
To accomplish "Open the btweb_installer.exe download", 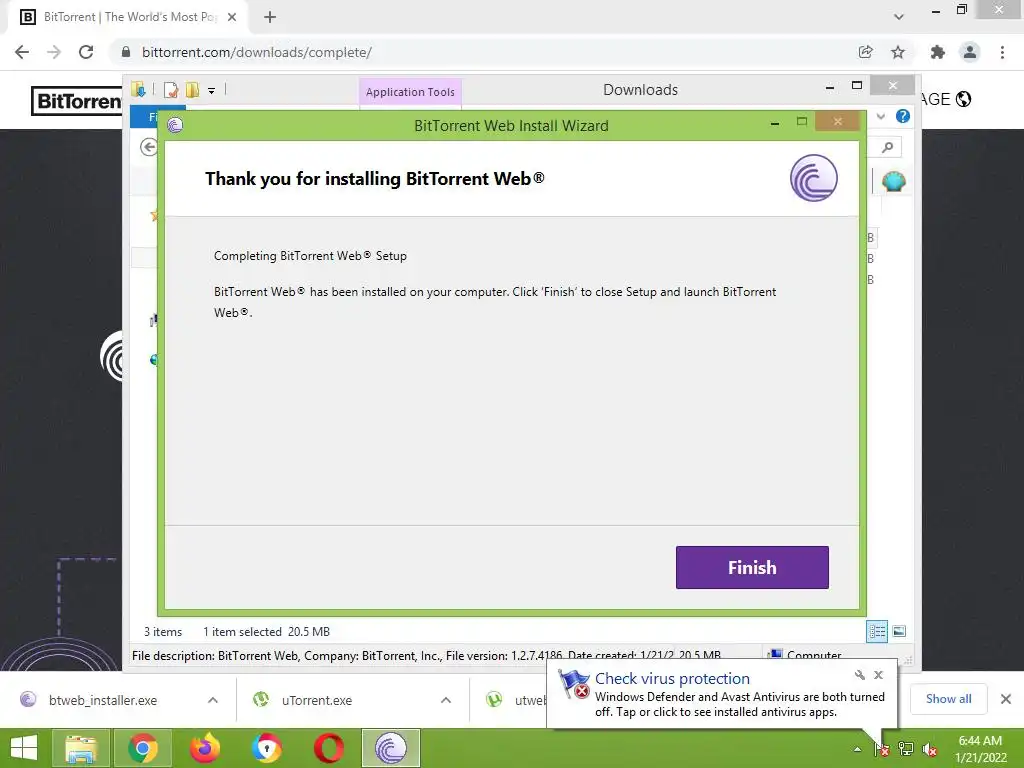I will [x=103, y=700].
